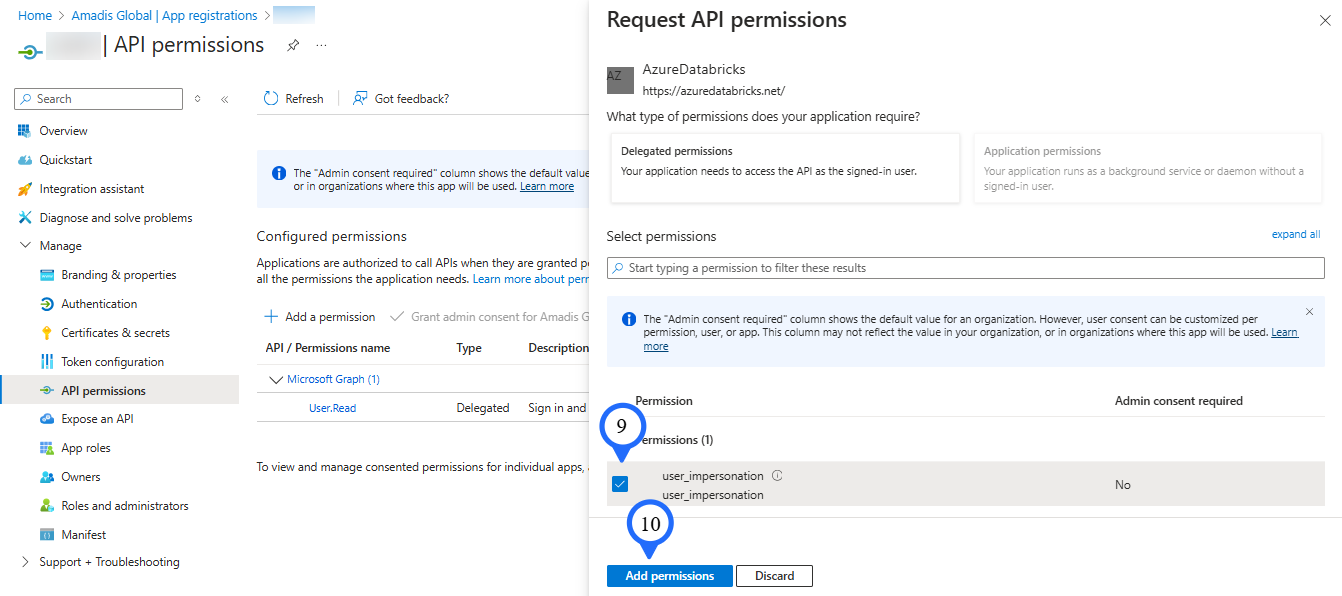The height and width of the screenshot is (596, 1342).
Task: Click the Integration assistant rocket icon
Action: (x=25, y=189)
